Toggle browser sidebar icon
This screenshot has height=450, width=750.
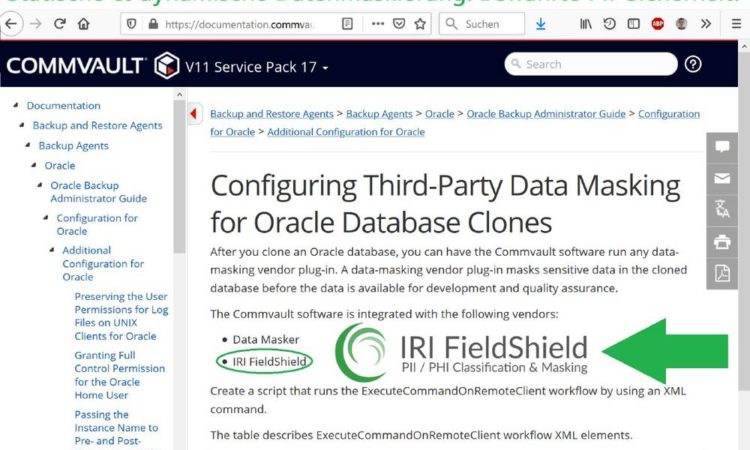634,23
